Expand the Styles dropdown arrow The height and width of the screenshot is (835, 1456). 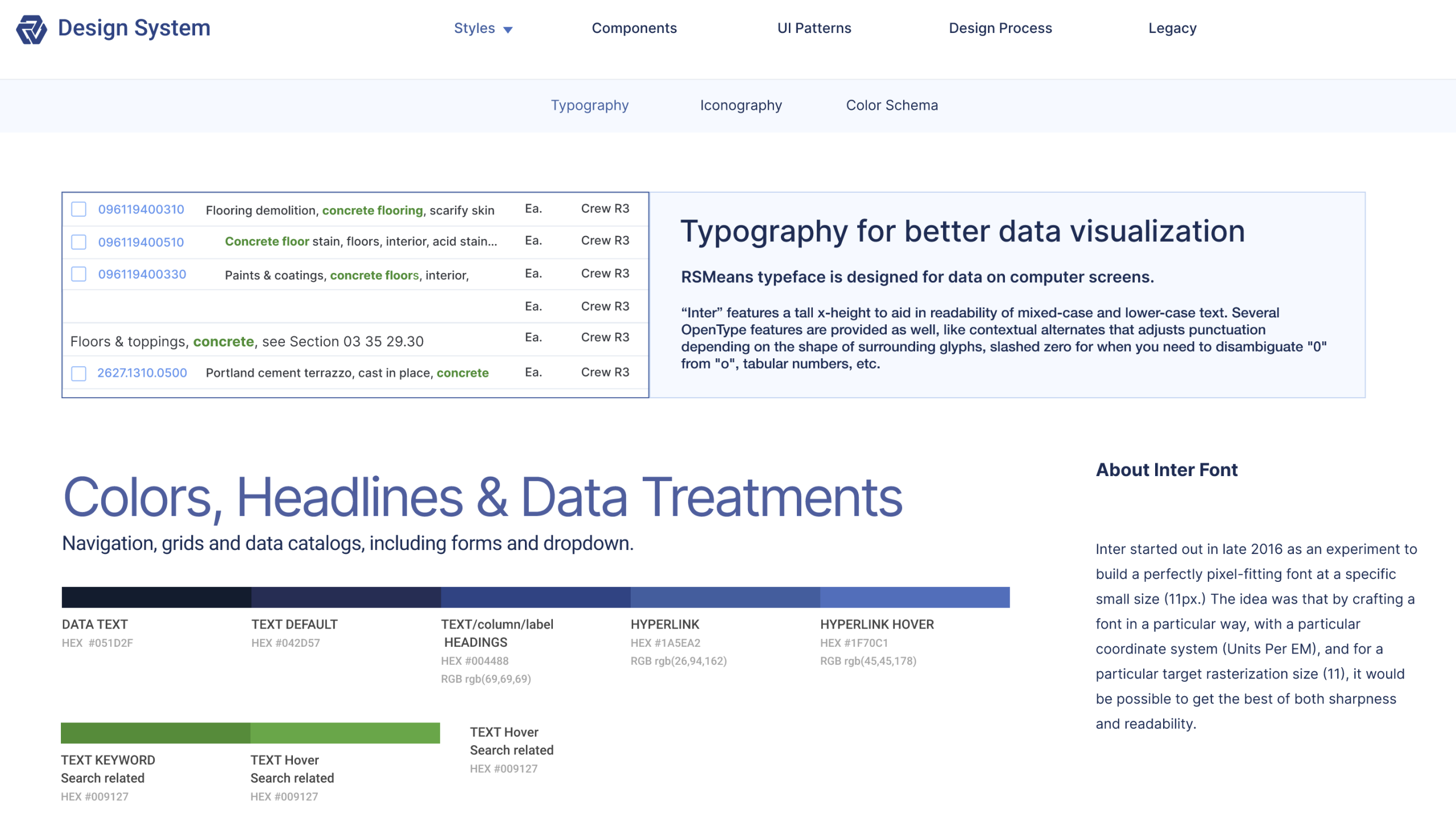click(507, 29)
